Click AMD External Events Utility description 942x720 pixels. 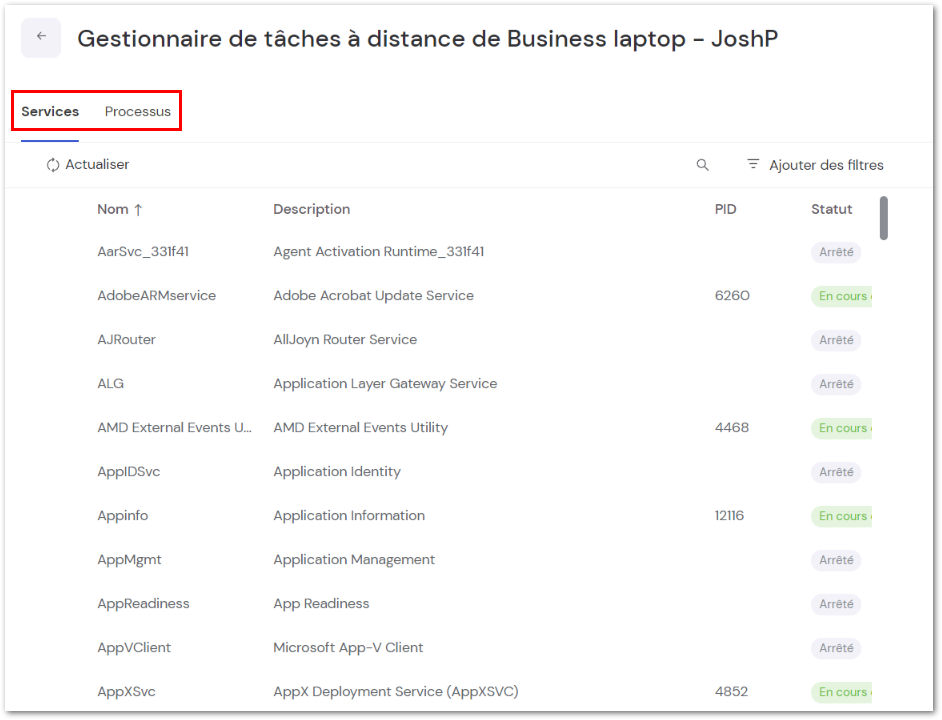(360, 427)
